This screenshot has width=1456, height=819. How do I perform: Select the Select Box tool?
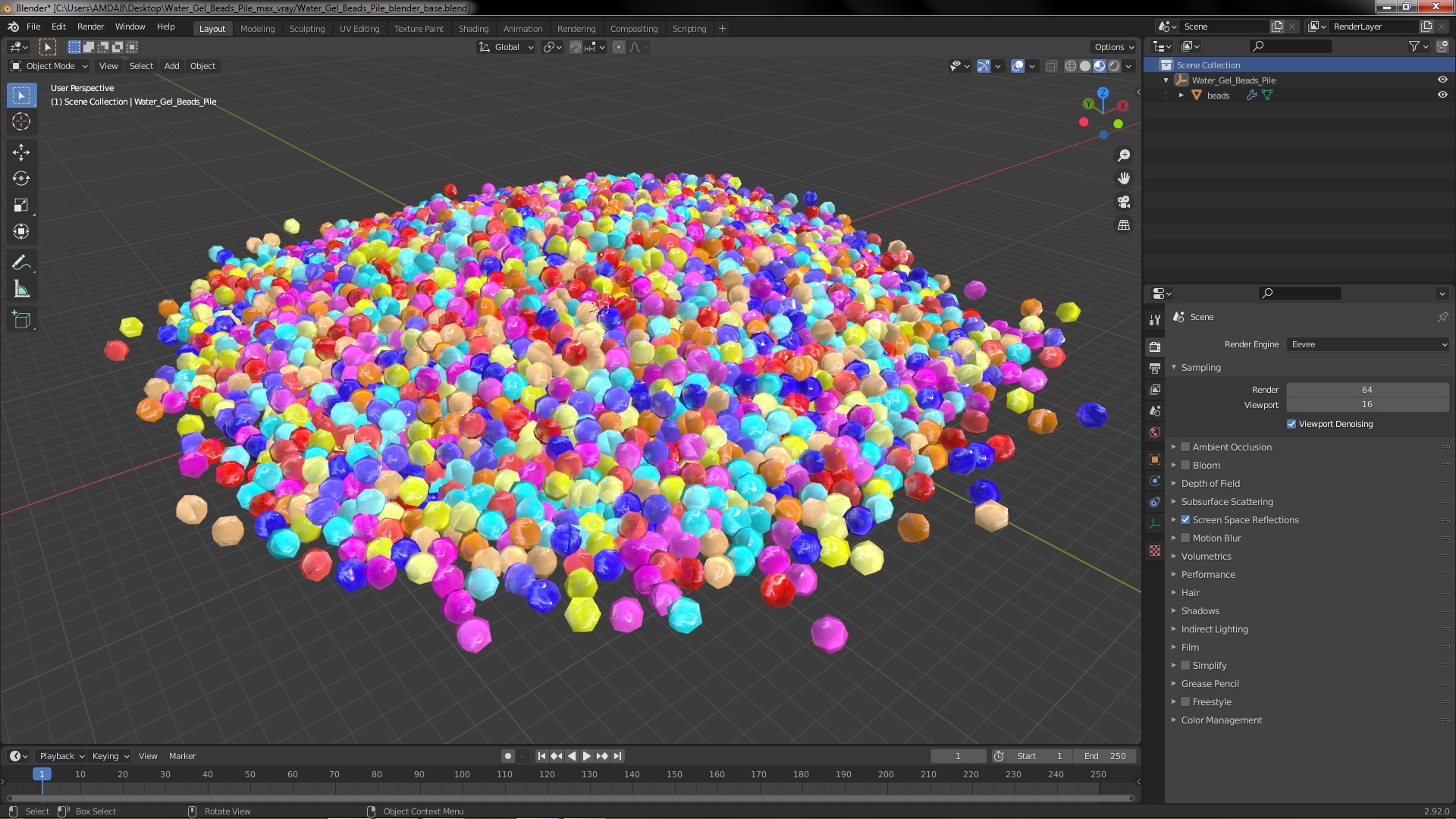[x=21, y=95]
